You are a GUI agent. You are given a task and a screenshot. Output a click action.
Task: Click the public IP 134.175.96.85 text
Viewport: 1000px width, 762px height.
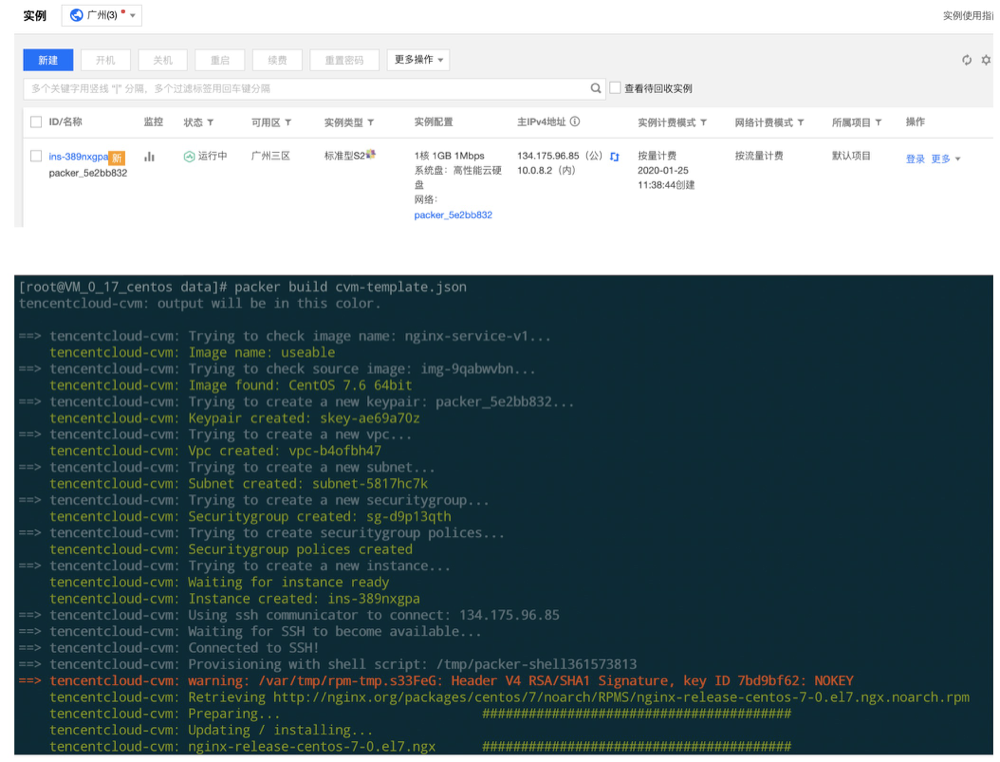[548, 156]
